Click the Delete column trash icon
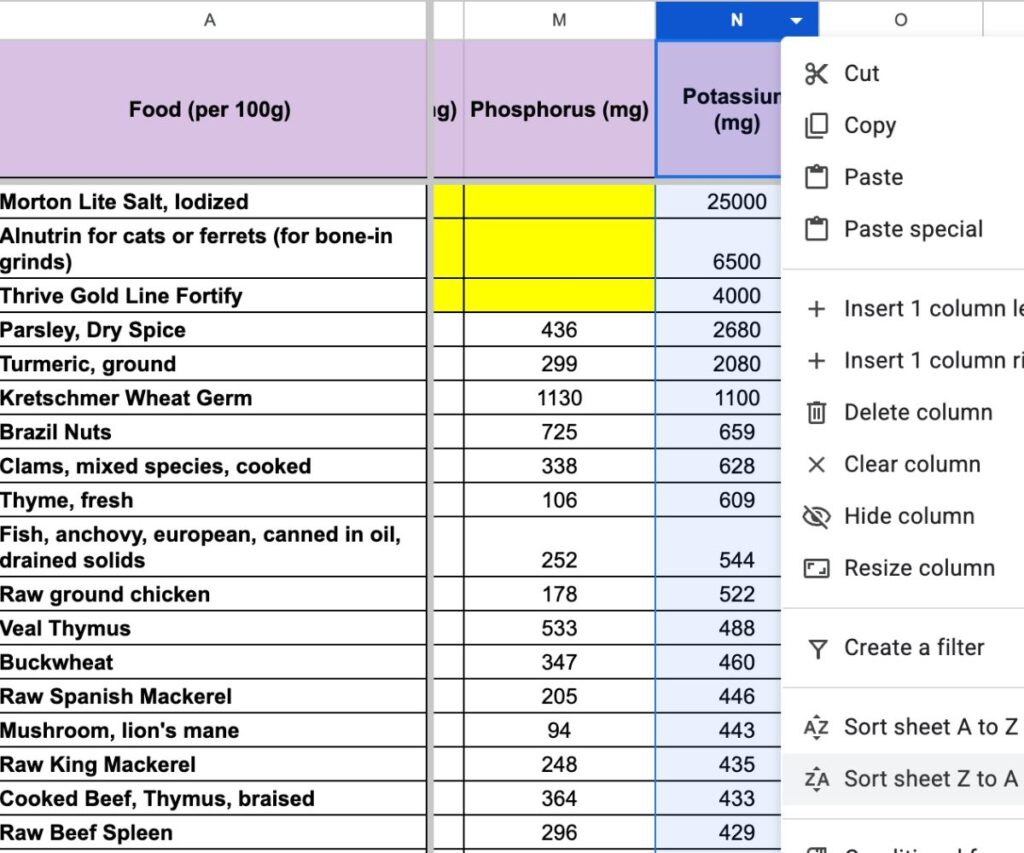Screen dimensions: 1024x853 coord(816,412)
